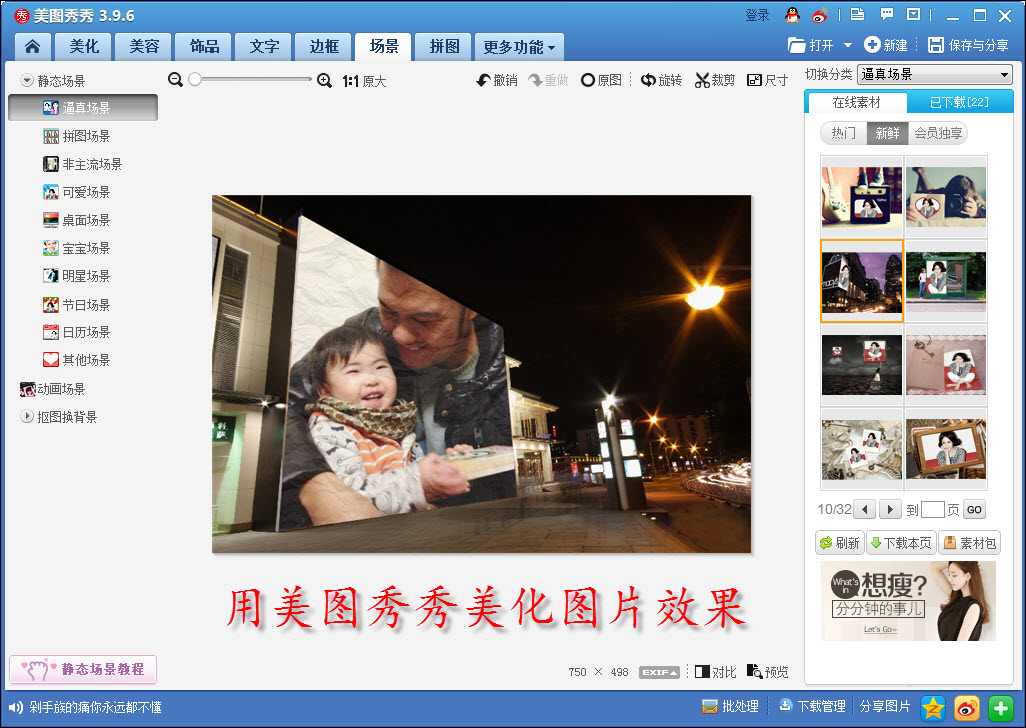
Task: Go to previous materials page arrow
Action: click(865, 510)
